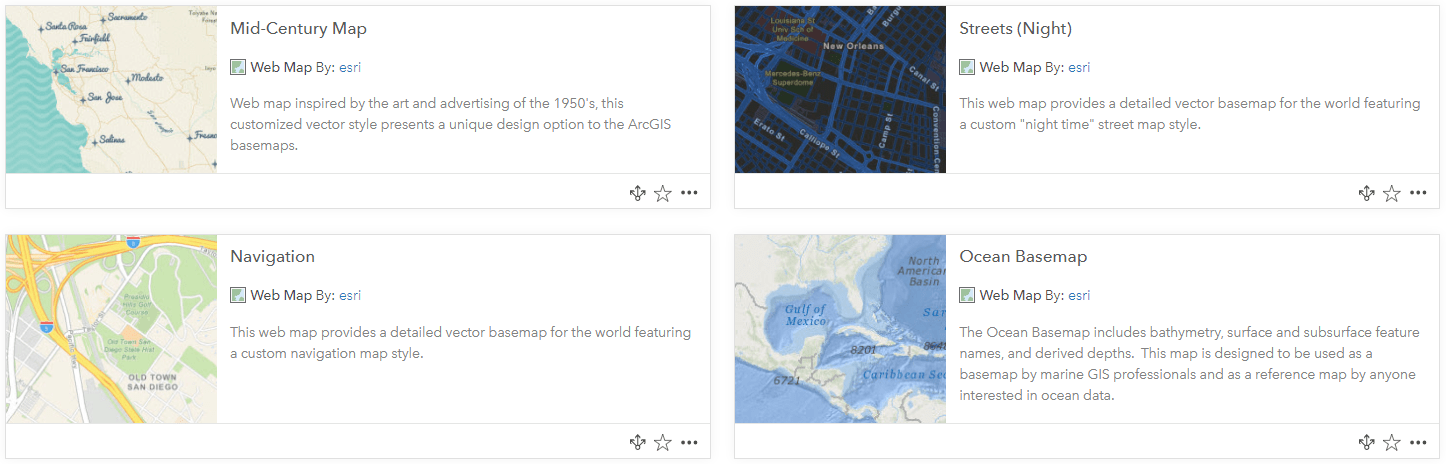Open the Navigation map thumbnail

[111, 329]
